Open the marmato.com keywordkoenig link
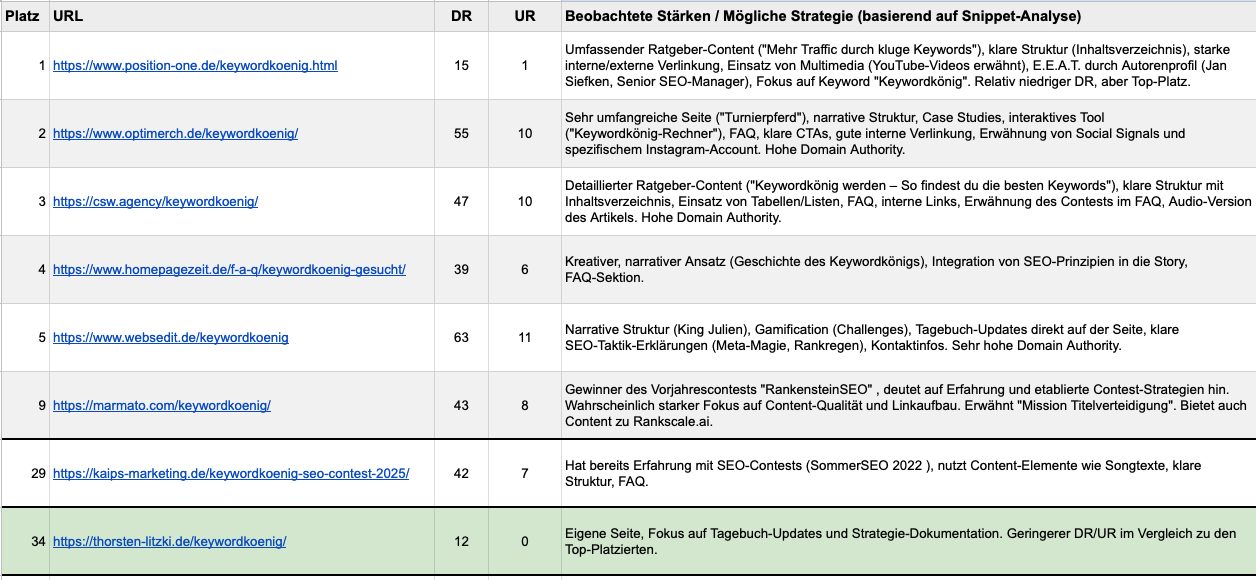Viewport: 1256px width, 580px height. [x=162, y=406]
